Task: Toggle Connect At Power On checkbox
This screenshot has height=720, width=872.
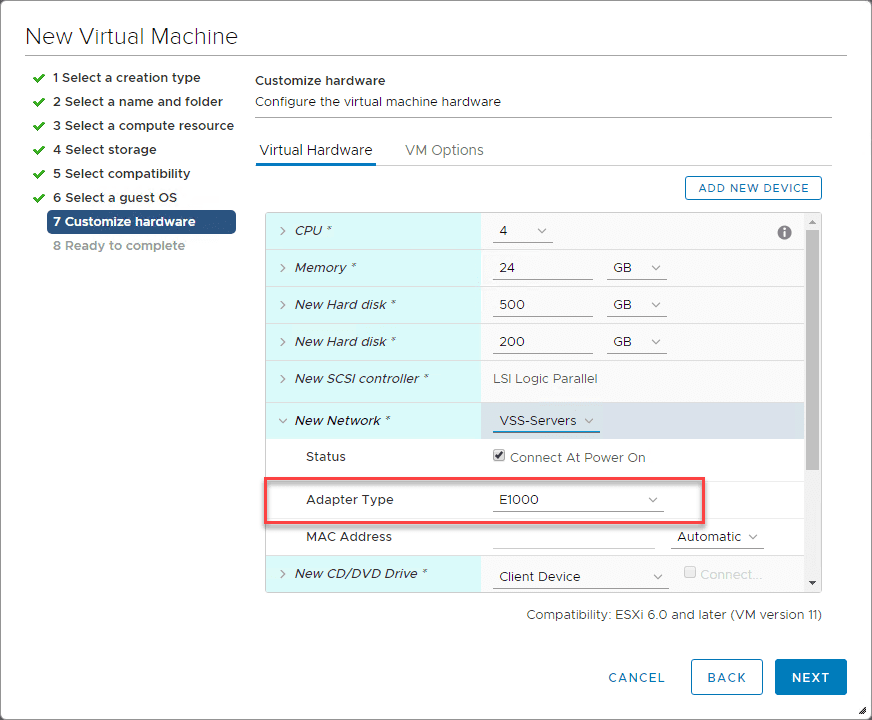Action: point(500,456)
